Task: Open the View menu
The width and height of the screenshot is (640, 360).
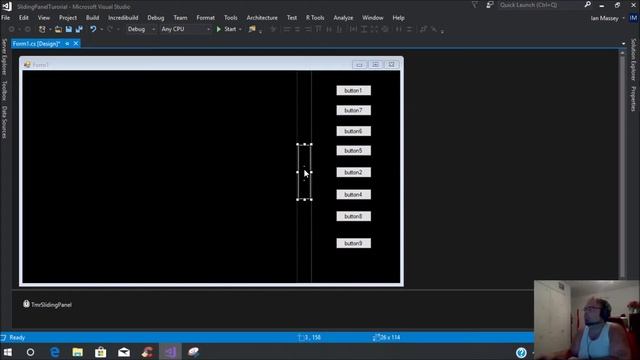Action: (44, 18)
